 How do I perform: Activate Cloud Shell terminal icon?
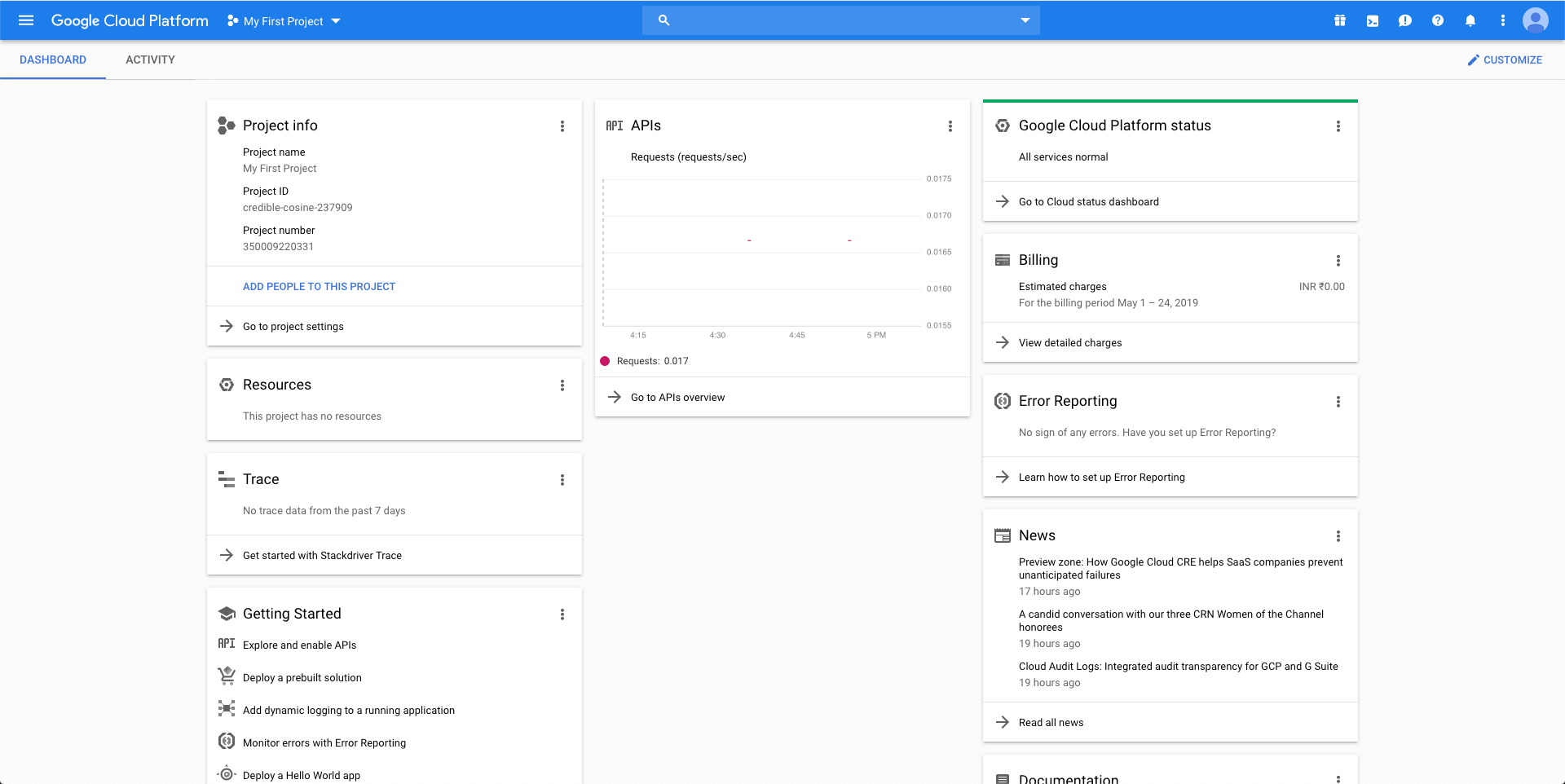coord(1373,20)
